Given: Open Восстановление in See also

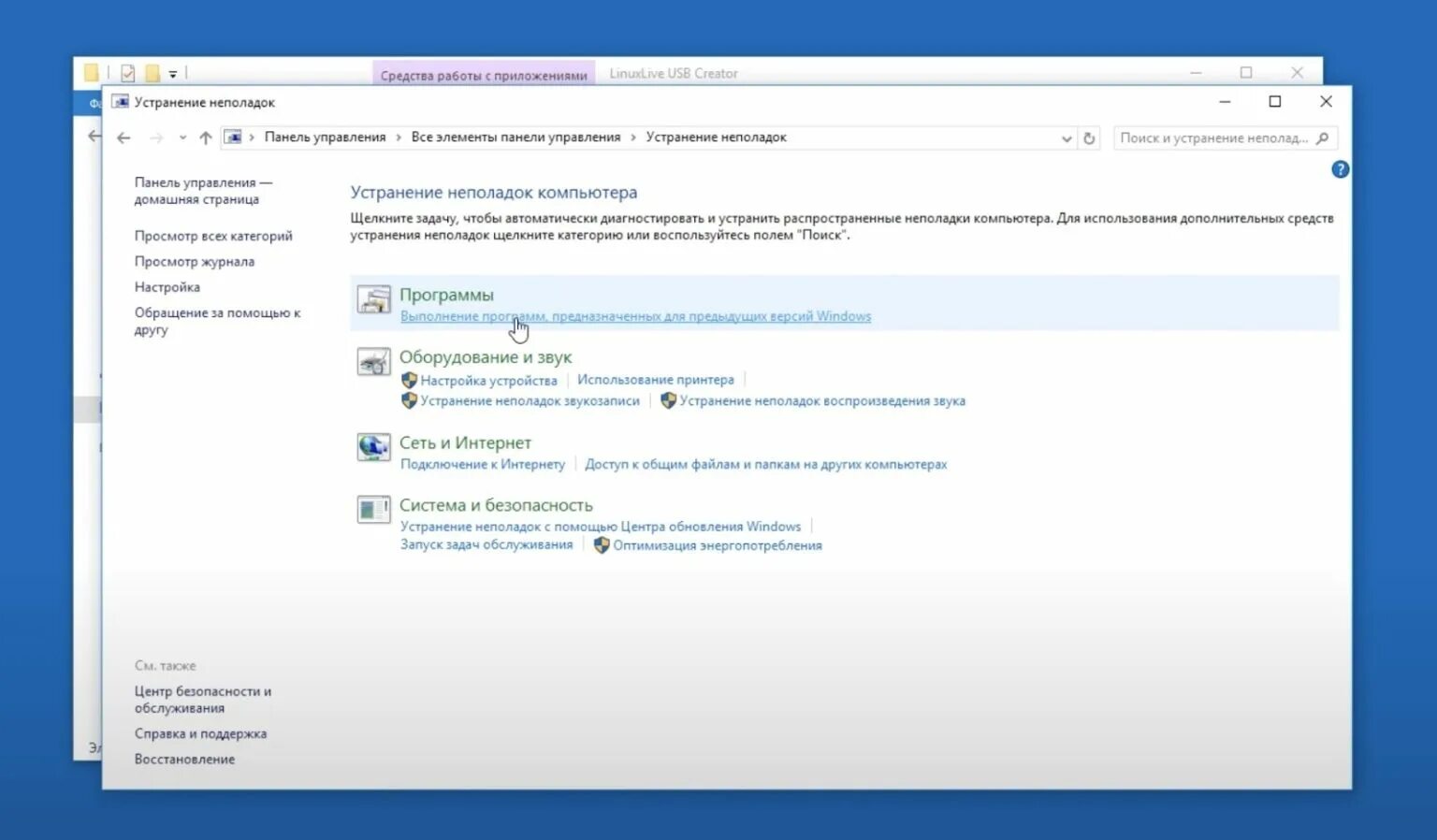Looking at the screenshot, I should pos(184,760).
